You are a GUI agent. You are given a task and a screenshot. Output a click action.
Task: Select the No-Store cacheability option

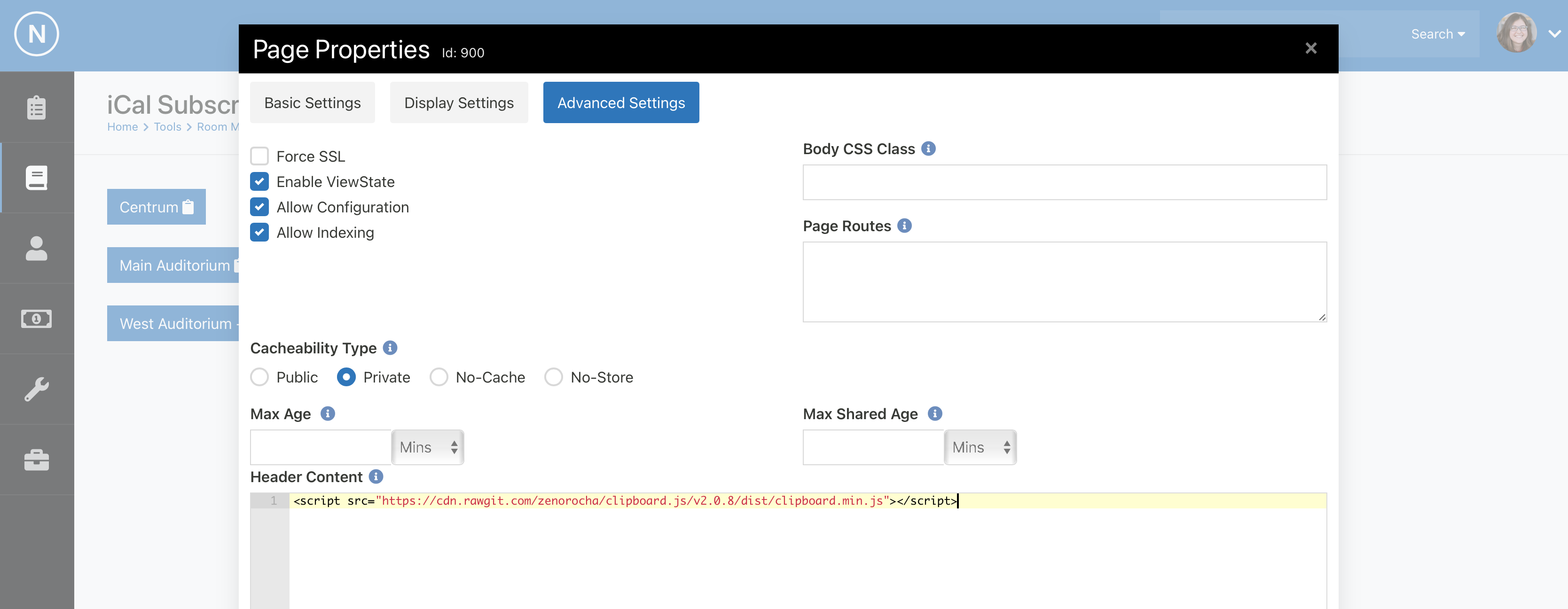tap(553, 377)
